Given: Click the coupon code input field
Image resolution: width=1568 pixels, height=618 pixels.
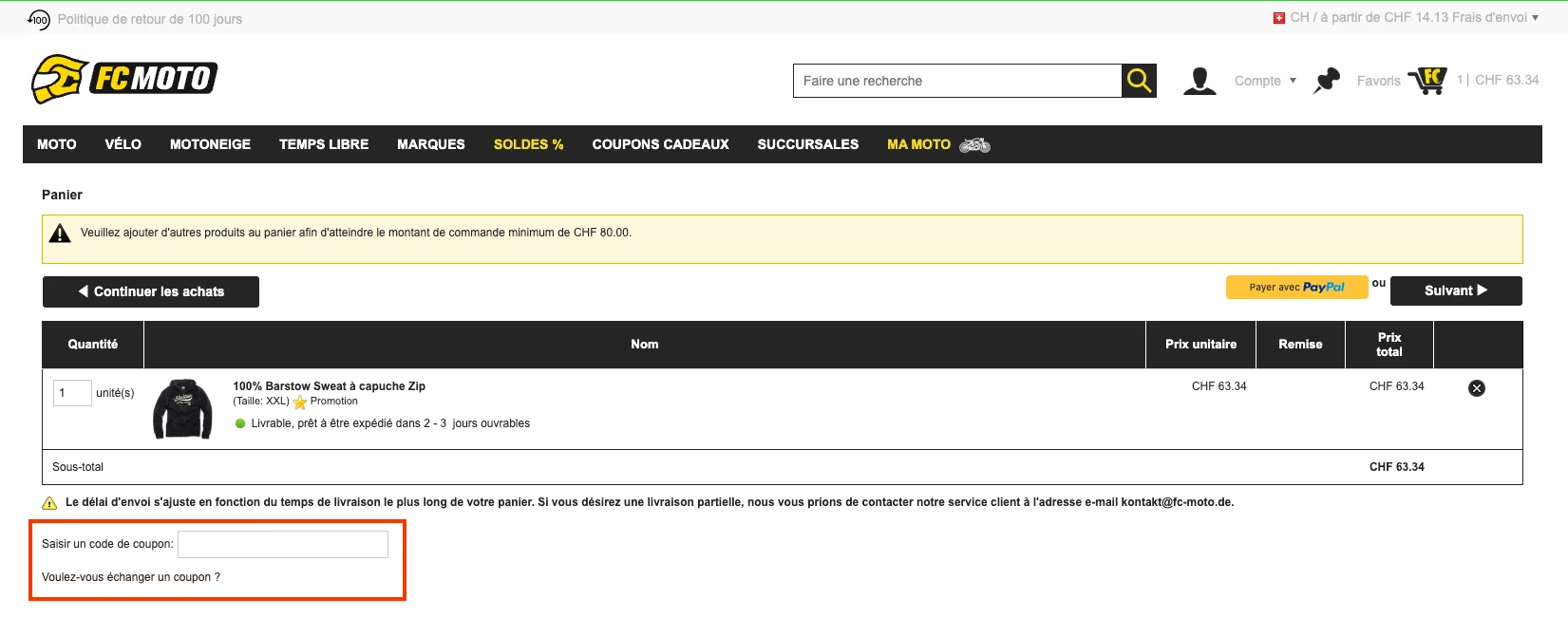Looking at the screenshot, I should tap(283, 544).
